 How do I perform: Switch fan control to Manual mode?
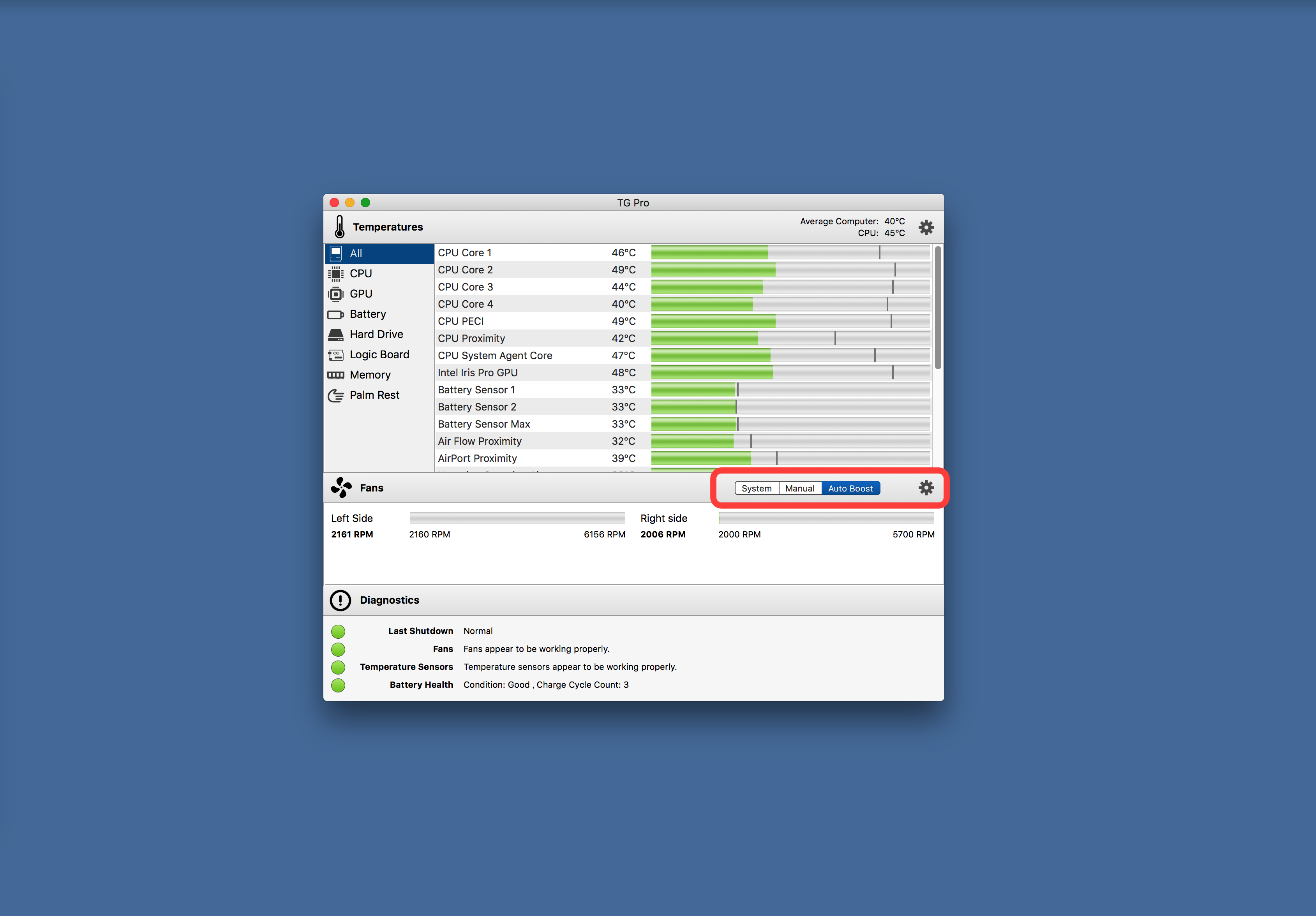coord(799,488)
